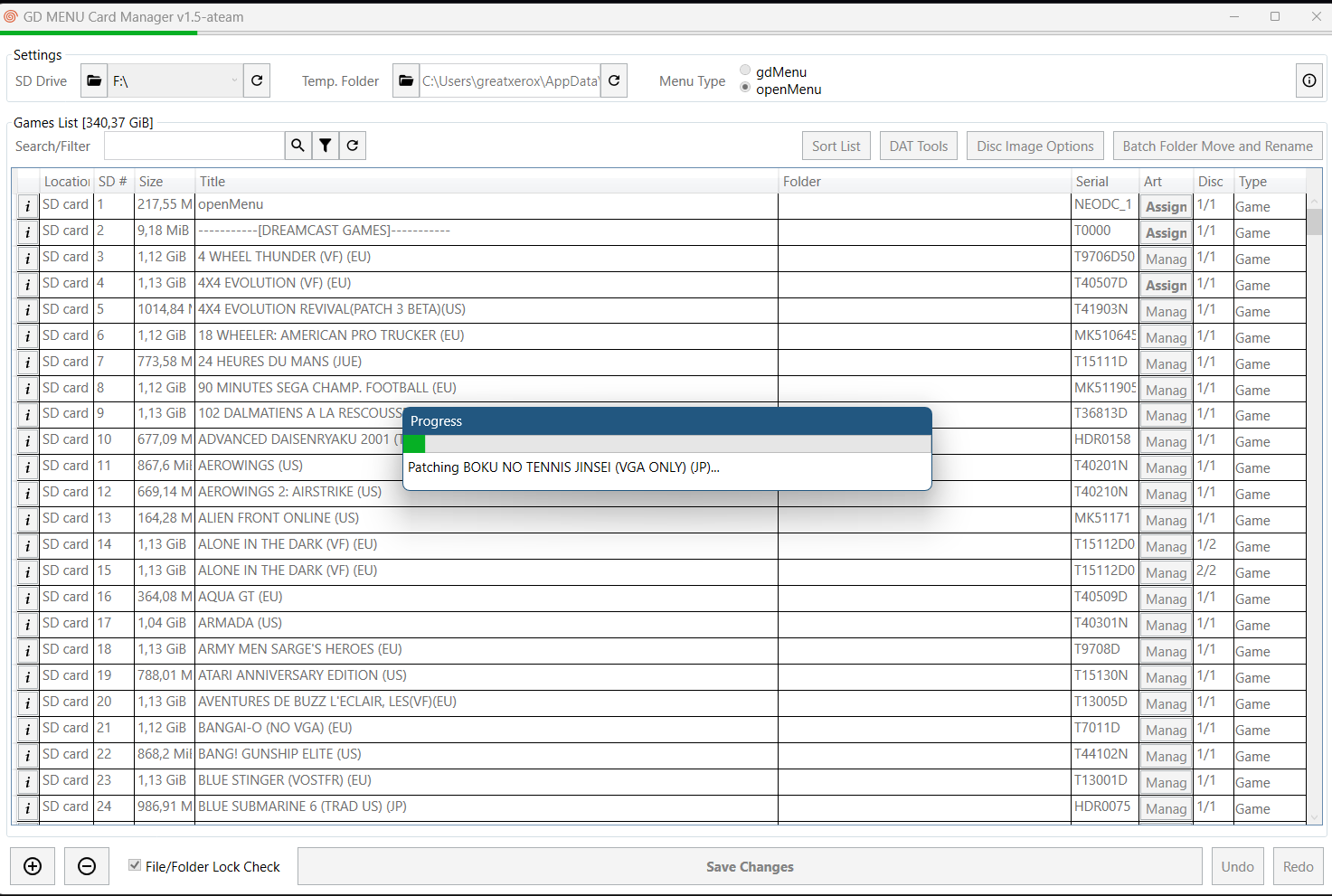This screenshot has width=1332, height=896.
Task: Clear the search filter with the refresh icon
Action: coord(353,146)
